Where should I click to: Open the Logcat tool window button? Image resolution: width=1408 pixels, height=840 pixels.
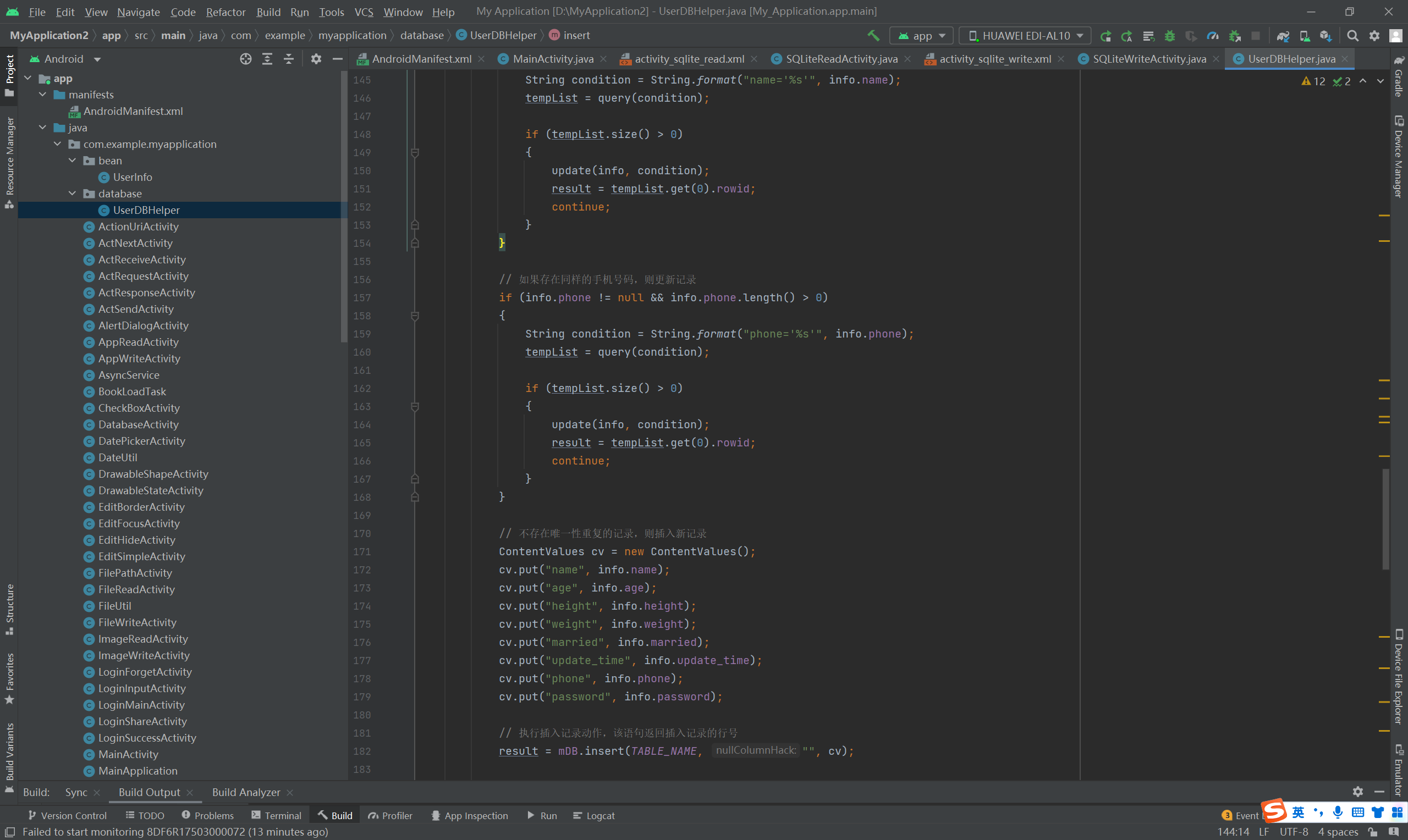pyautogui.click(x=593, y=815)
